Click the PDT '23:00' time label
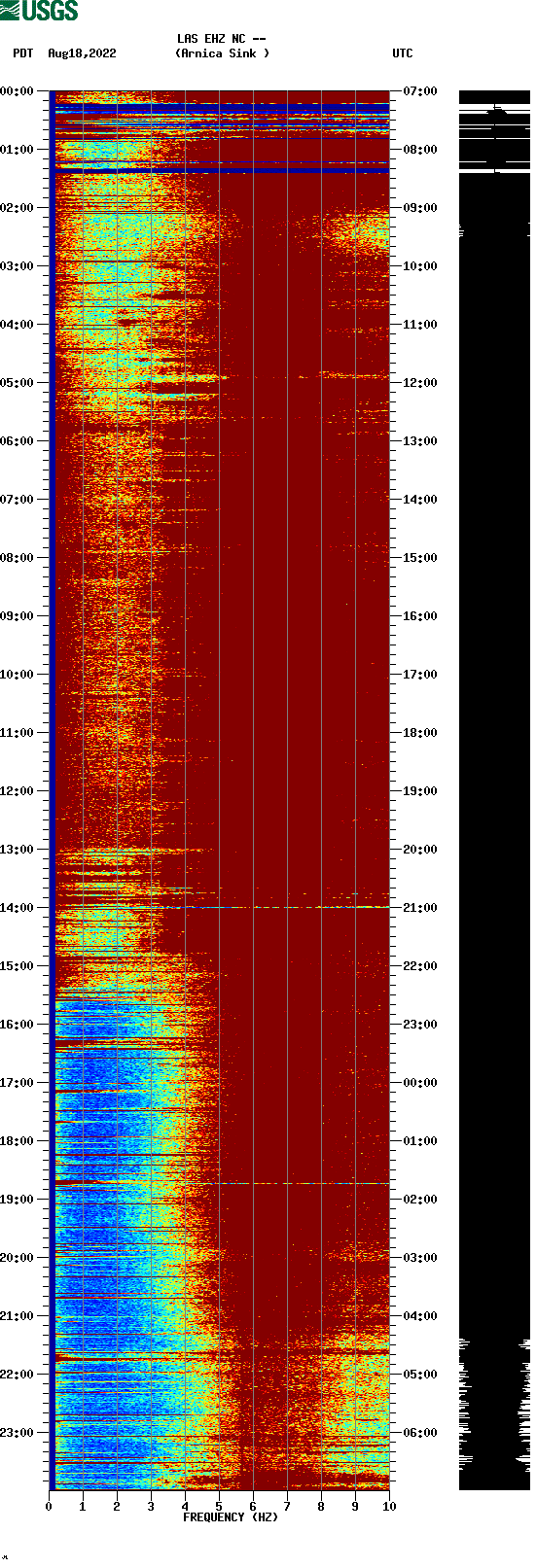This screenshot has height=1568, width=537. tap(18, 1433)
